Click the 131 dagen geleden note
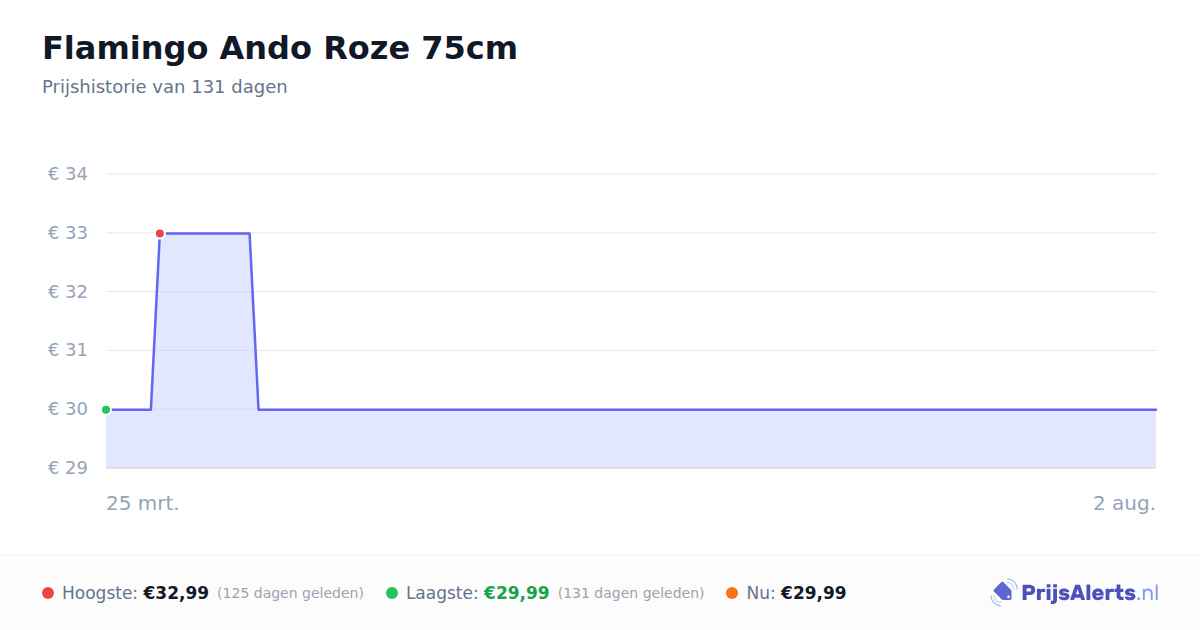Viewport: 1200px width, 630px height. pyautogui.click(x=631, y=593)
